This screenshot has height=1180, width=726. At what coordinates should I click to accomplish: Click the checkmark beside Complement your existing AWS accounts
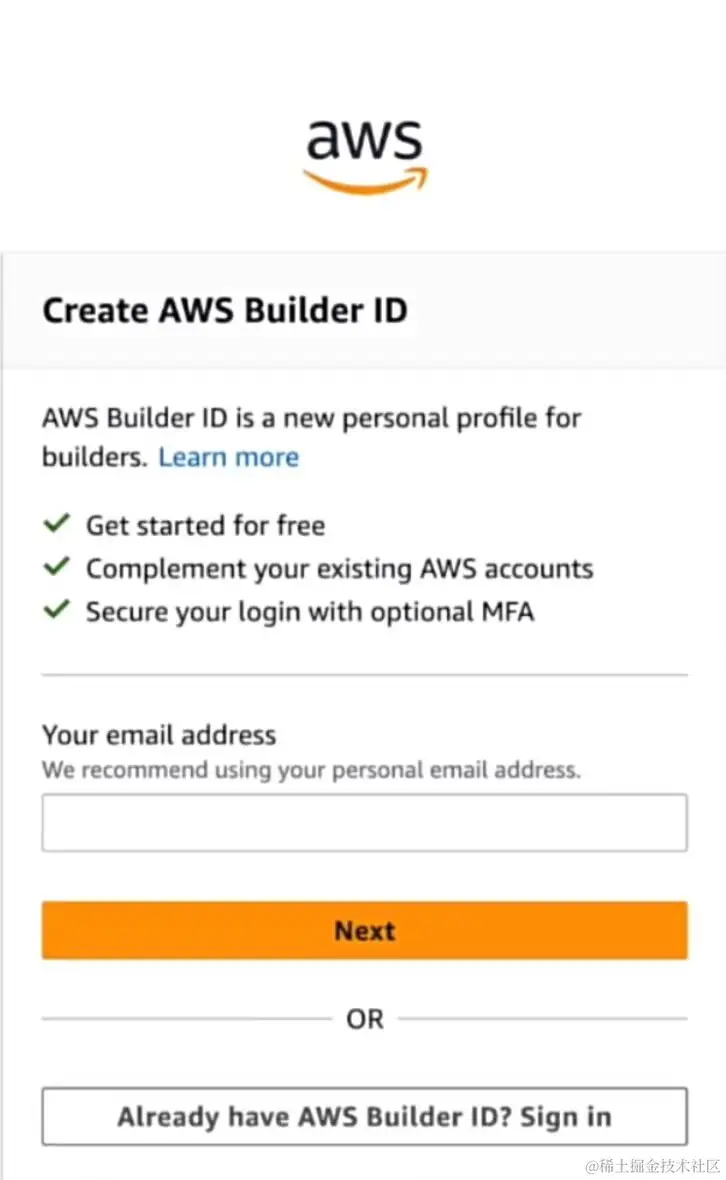56,566
